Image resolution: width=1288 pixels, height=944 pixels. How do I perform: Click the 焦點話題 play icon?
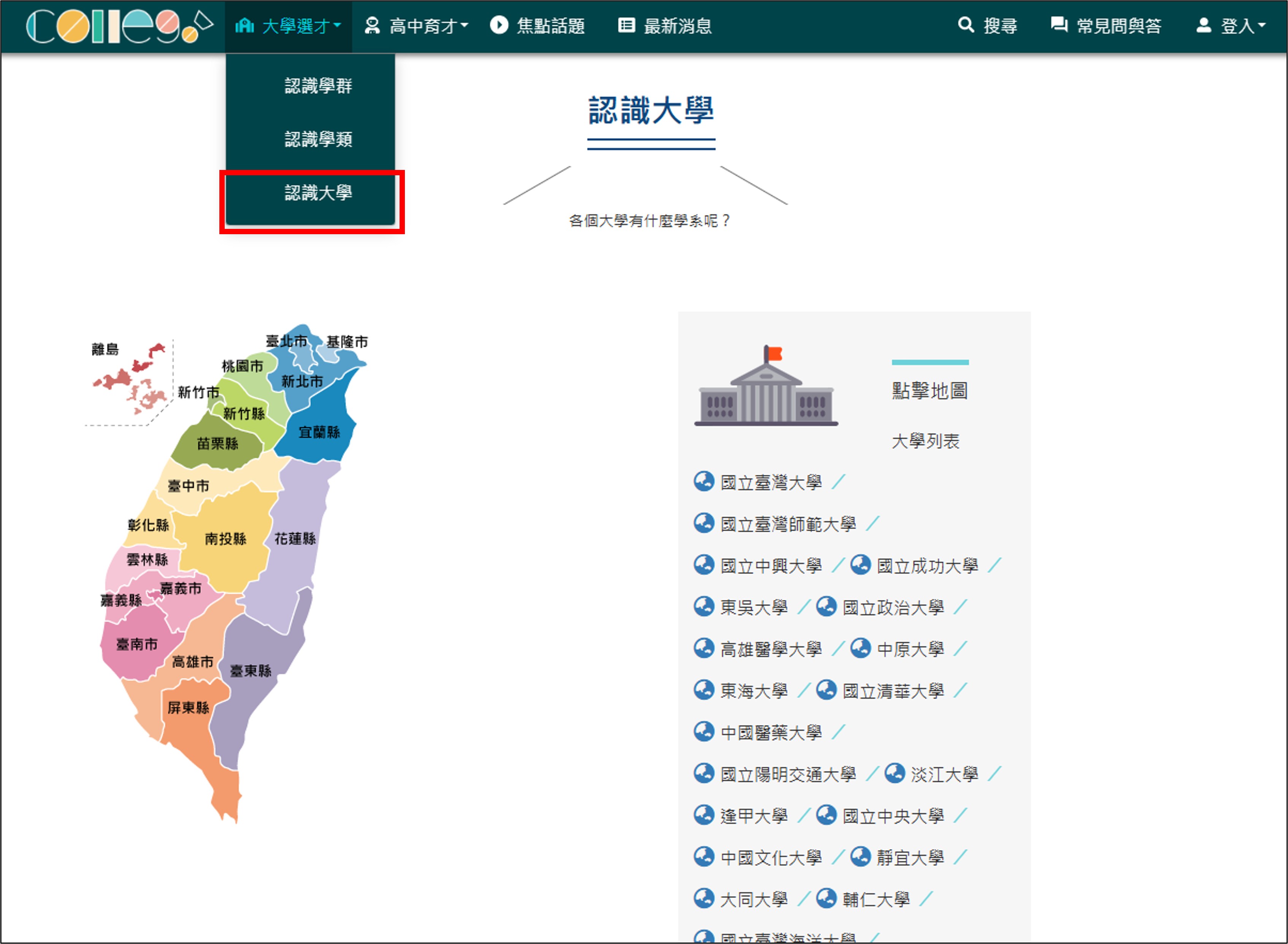tap(499, 25)
